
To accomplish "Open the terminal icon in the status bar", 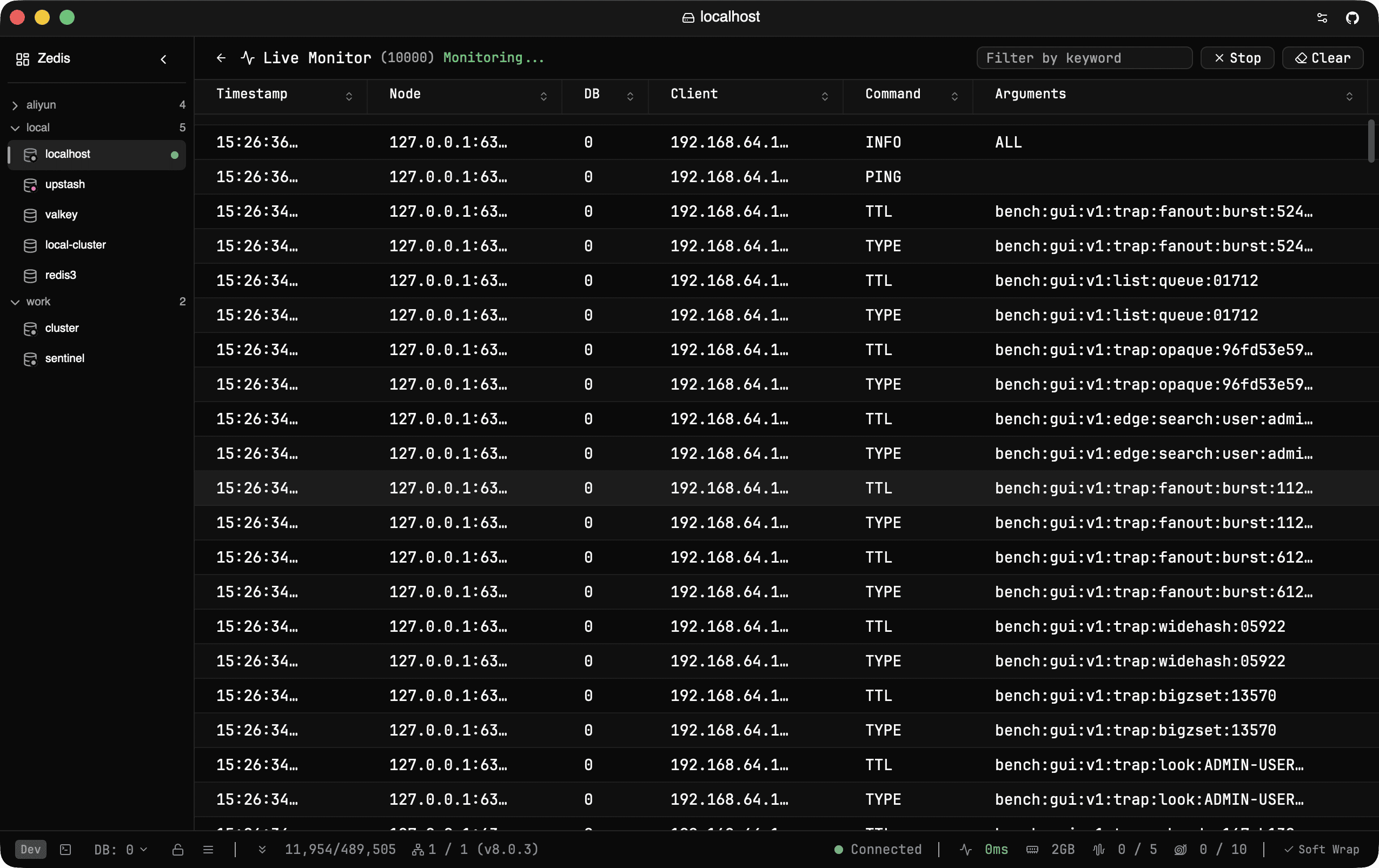I will [65, 850].
